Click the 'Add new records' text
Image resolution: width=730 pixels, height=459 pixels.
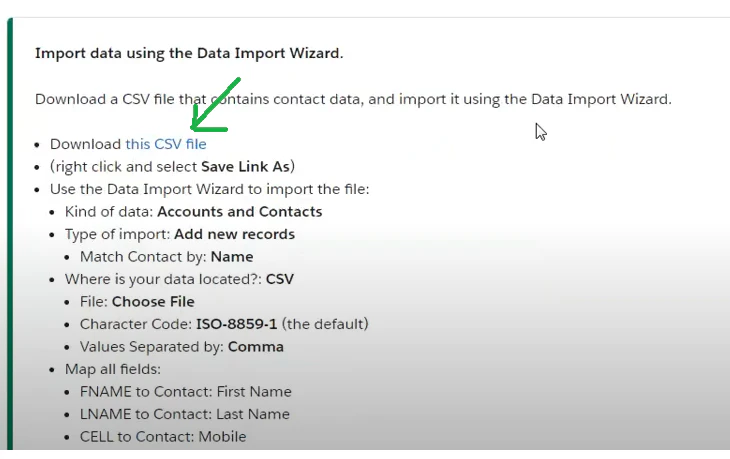(x=234, y=234)
